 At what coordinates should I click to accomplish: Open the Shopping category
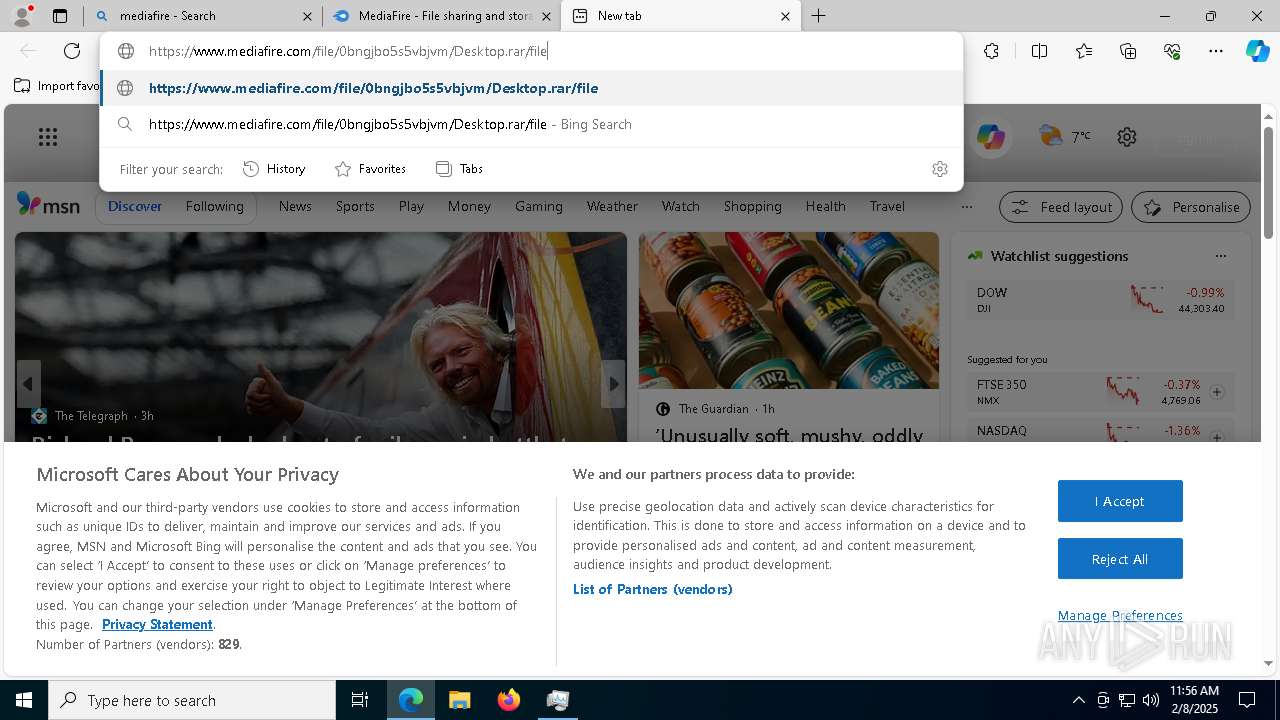752,206
